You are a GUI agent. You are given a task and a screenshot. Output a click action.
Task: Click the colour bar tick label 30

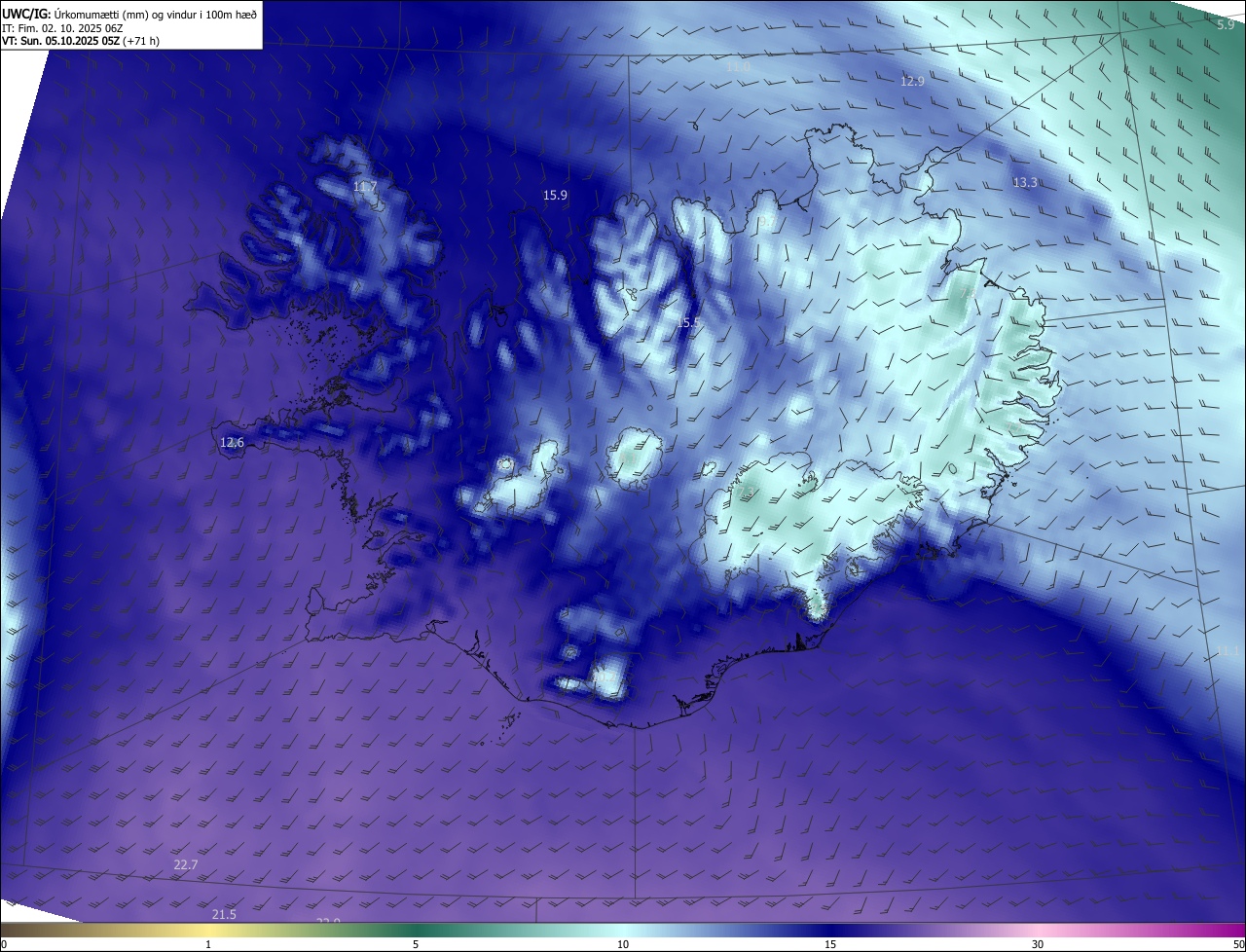(x=1038, y=944)
